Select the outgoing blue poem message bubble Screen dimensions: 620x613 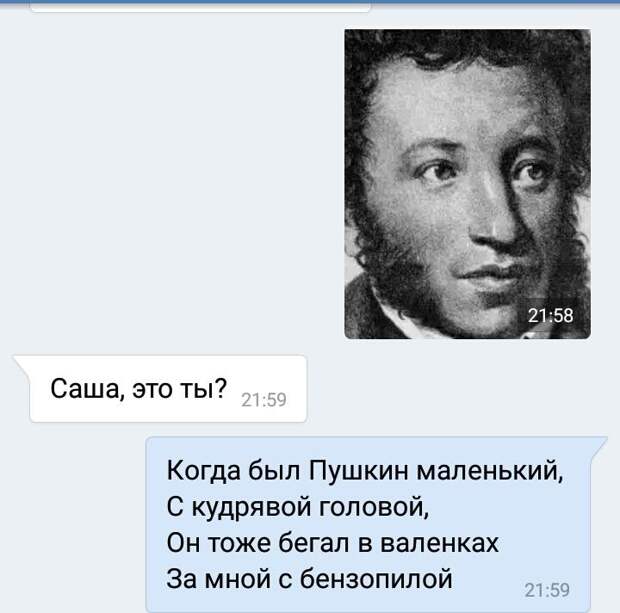[x=376, y=524]
